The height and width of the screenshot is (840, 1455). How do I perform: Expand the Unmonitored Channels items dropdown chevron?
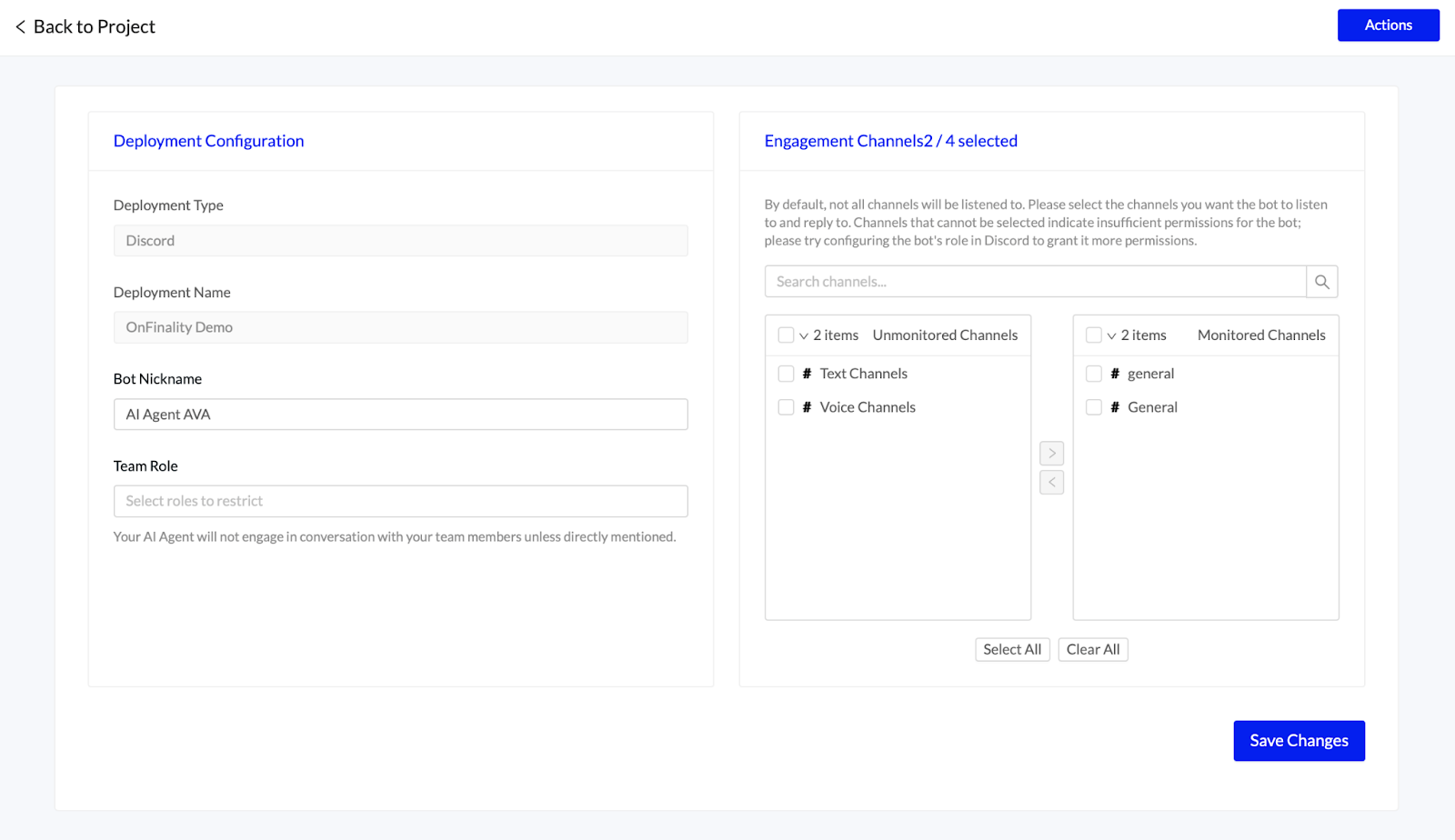(802, 335)
